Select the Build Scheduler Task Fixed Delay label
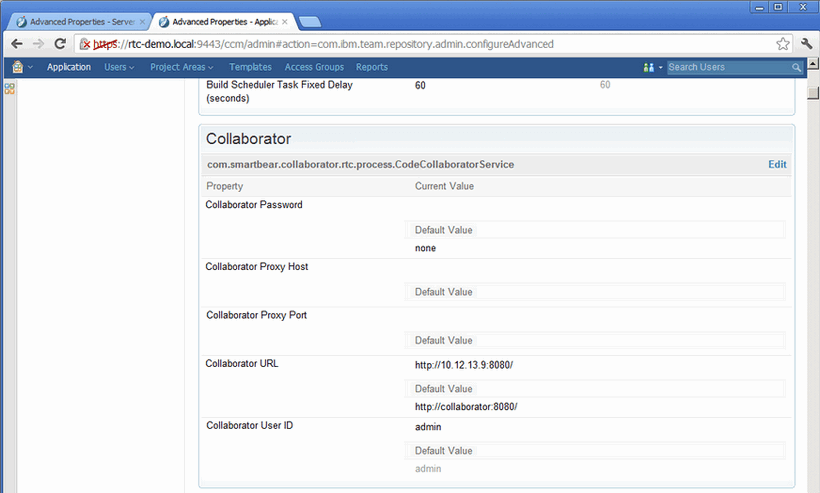 pos(279,91)
